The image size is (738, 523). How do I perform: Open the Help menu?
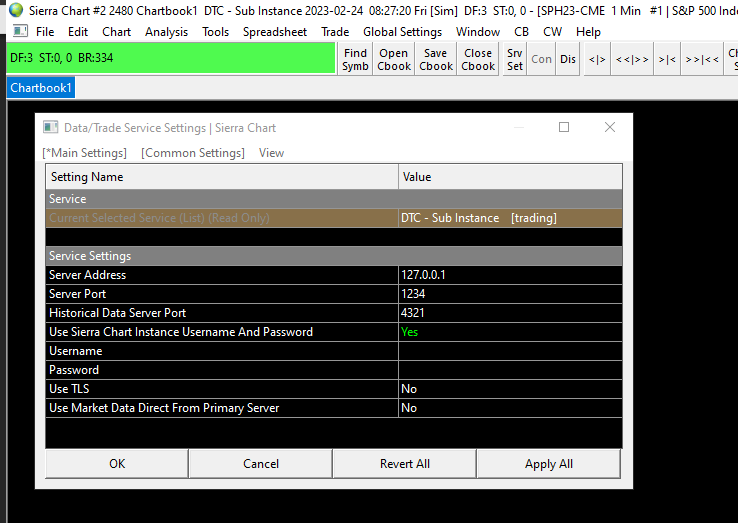click(588, 32)
